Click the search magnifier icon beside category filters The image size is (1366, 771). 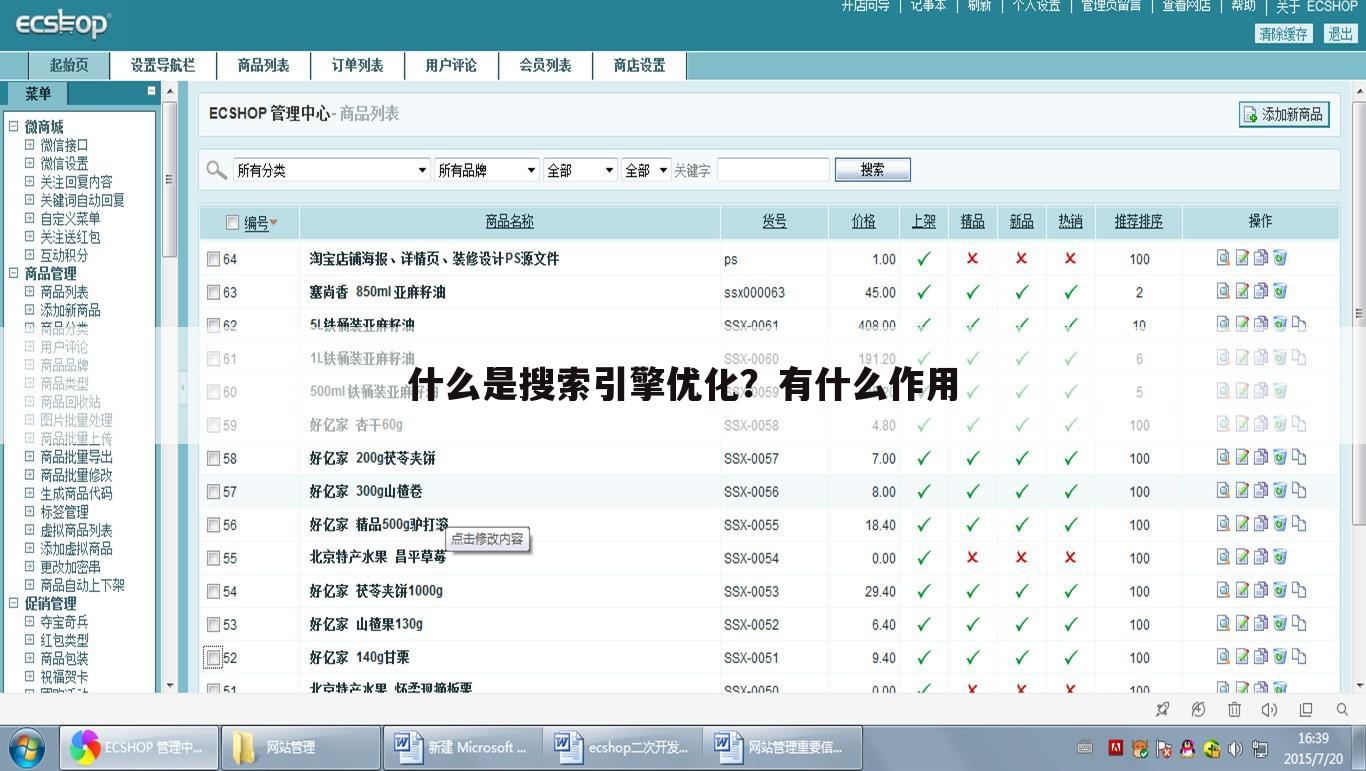click(x=216, y=169)
